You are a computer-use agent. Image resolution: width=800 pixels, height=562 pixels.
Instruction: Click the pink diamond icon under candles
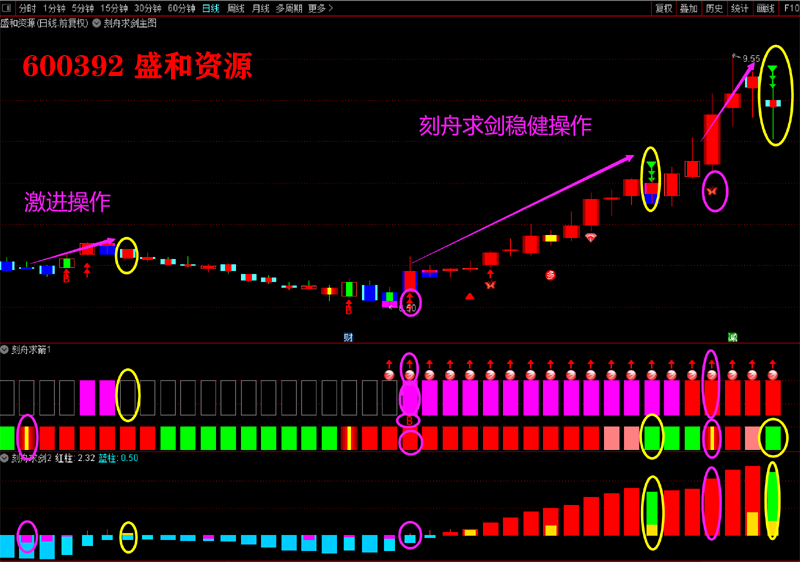pos(591,237)
